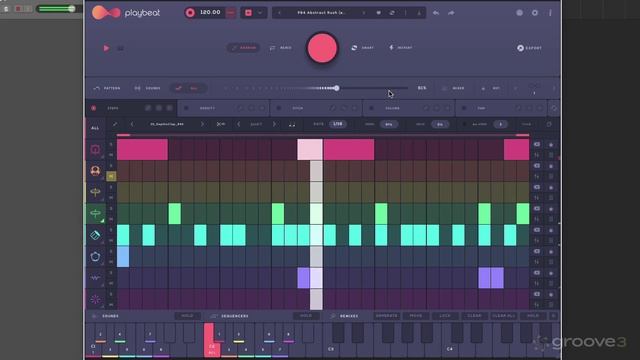Image resolution: width=640 pixels, height=360 pixels.
Task: Click the redo arrow
Action: (451, 13)
